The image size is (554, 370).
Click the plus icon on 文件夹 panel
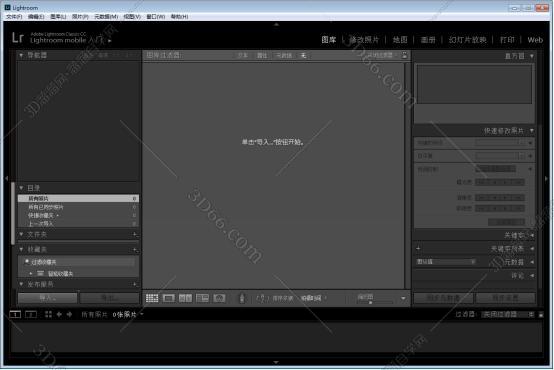(x=135, y=234)
